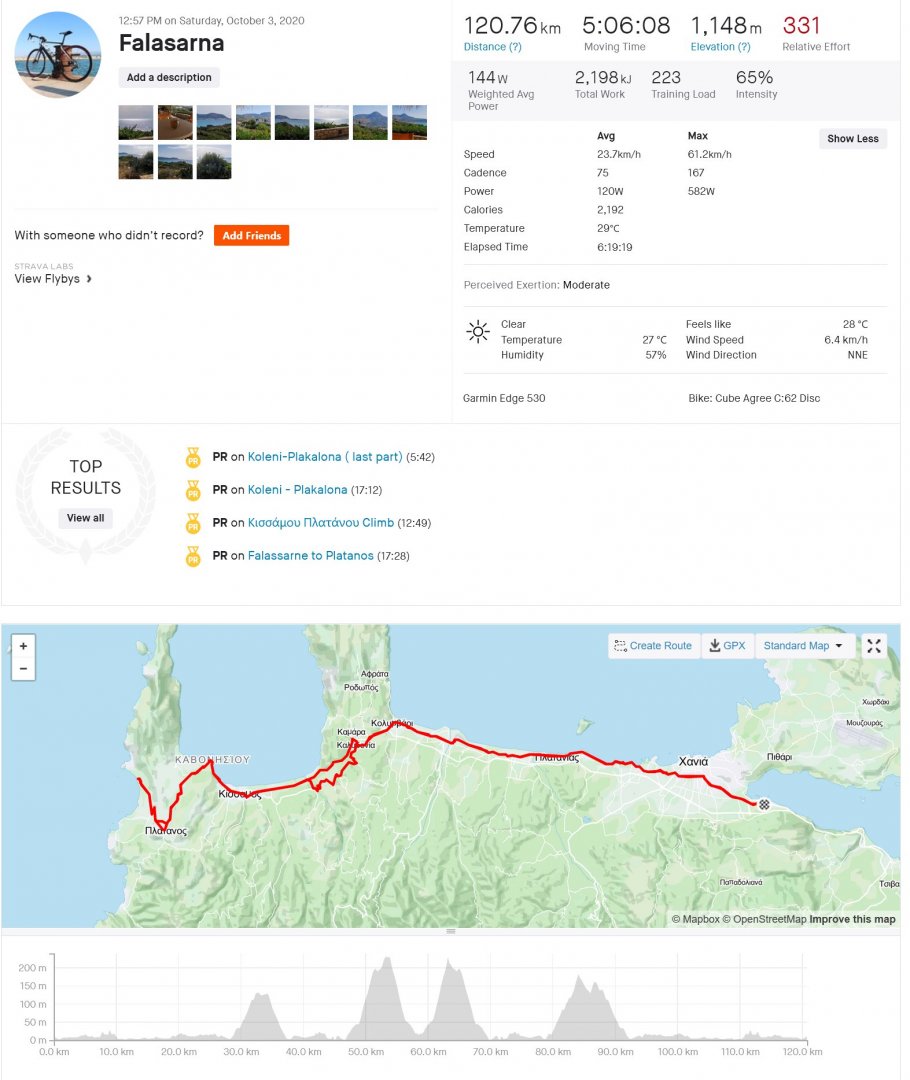The image size is (910, 1080).
Task: Click the bike profile avatar picture
Action: 58,55
